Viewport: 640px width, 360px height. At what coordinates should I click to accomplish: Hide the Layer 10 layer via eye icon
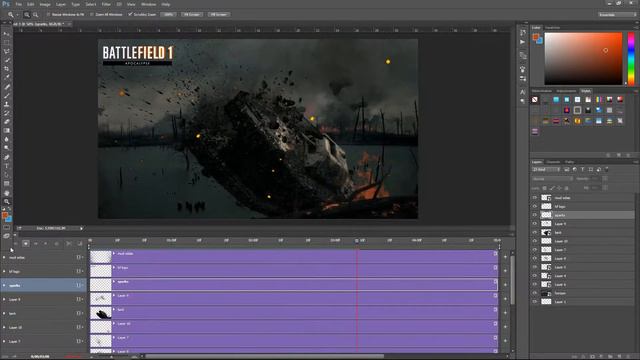pos(534,241)
